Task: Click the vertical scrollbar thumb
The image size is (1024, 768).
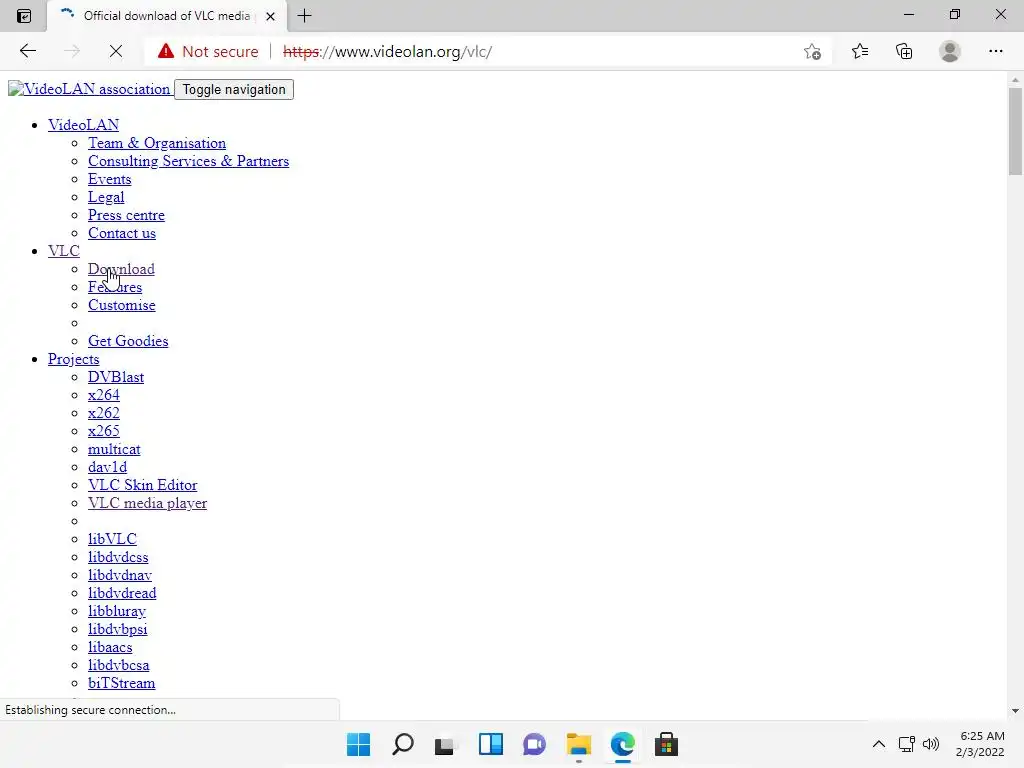Action: (x=1015, y=131)
